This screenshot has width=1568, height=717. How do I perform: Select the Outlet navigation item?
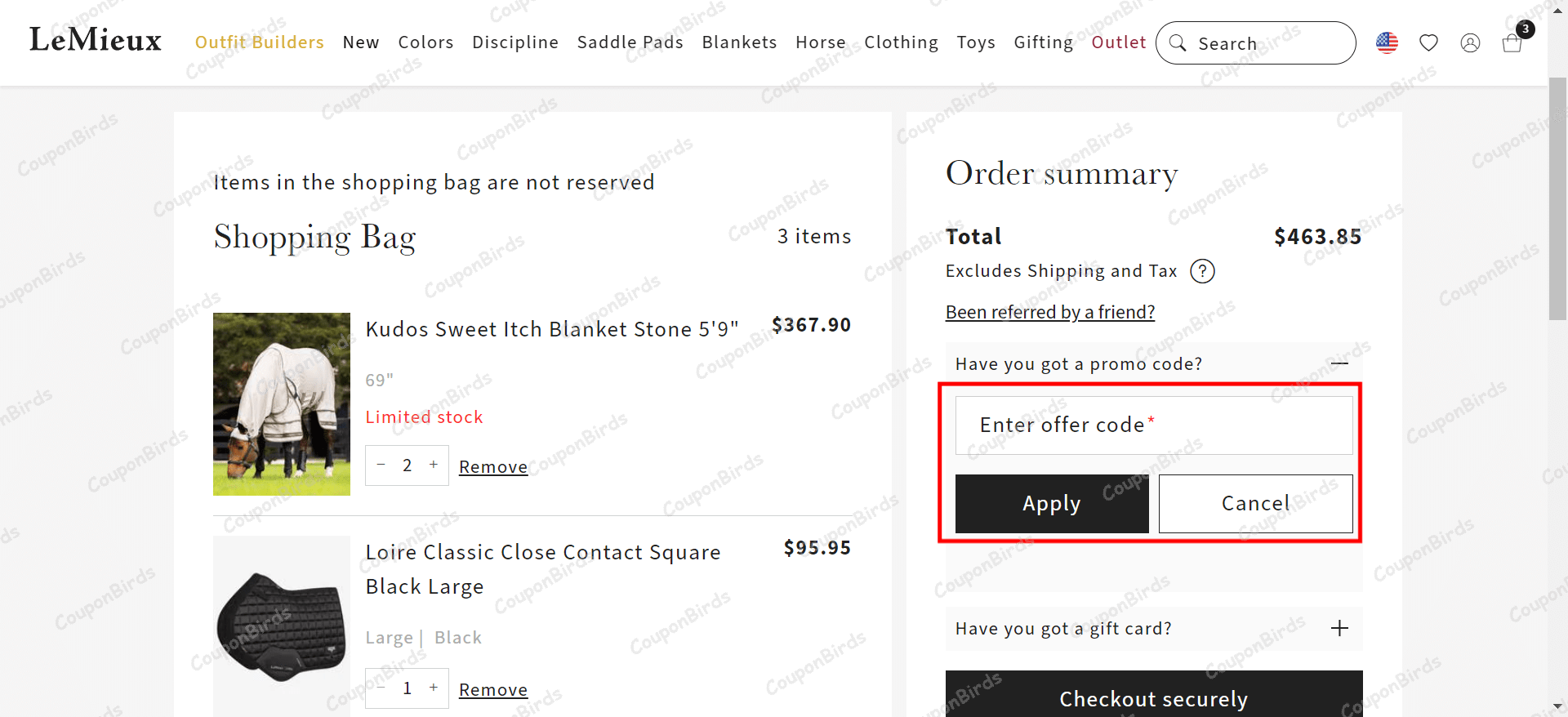(x=1119, y=42)
